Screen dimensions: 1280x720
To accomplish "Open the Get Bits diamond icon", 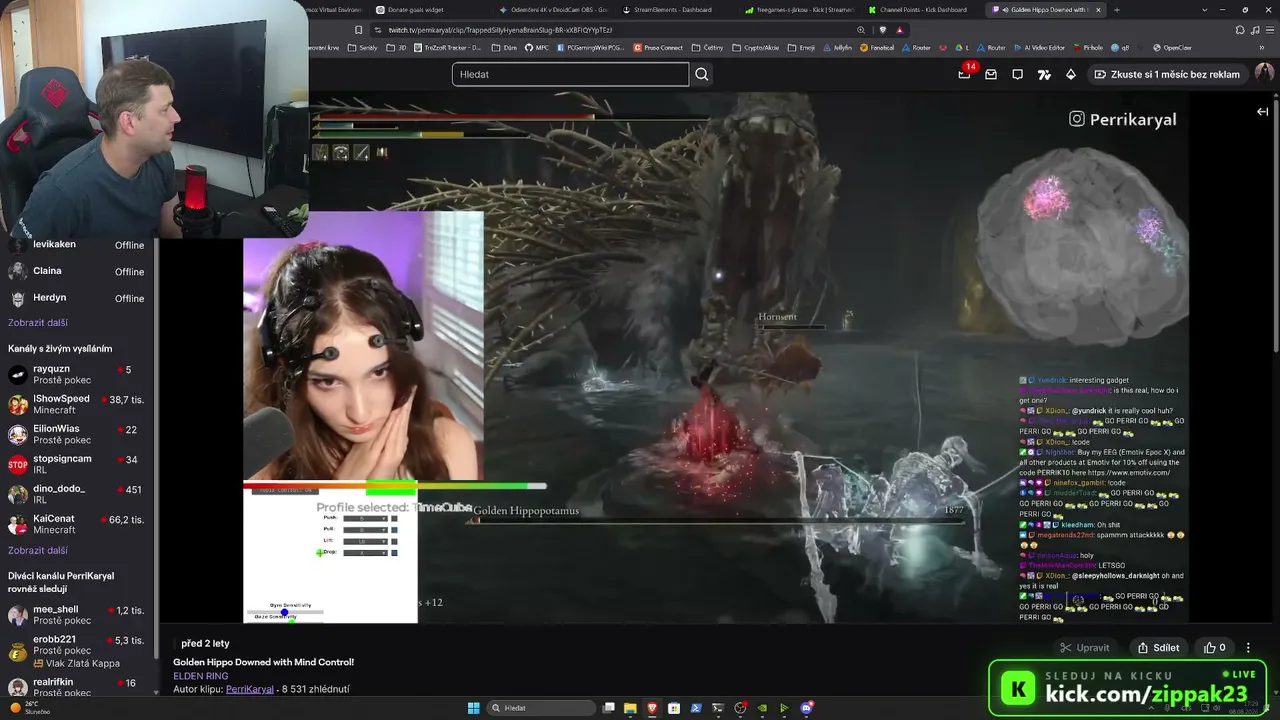I will pos(1070,74).
